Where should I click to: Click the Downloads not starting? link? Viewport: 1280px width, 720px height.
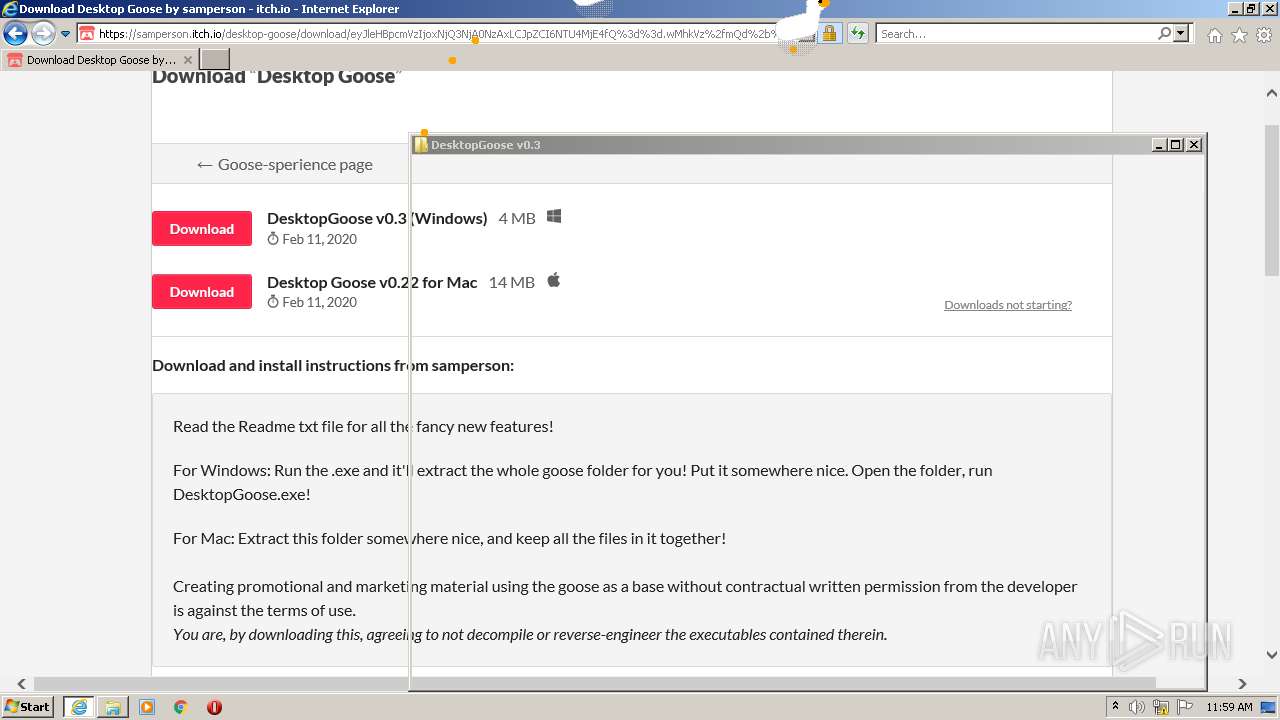tap(1008, 305)
